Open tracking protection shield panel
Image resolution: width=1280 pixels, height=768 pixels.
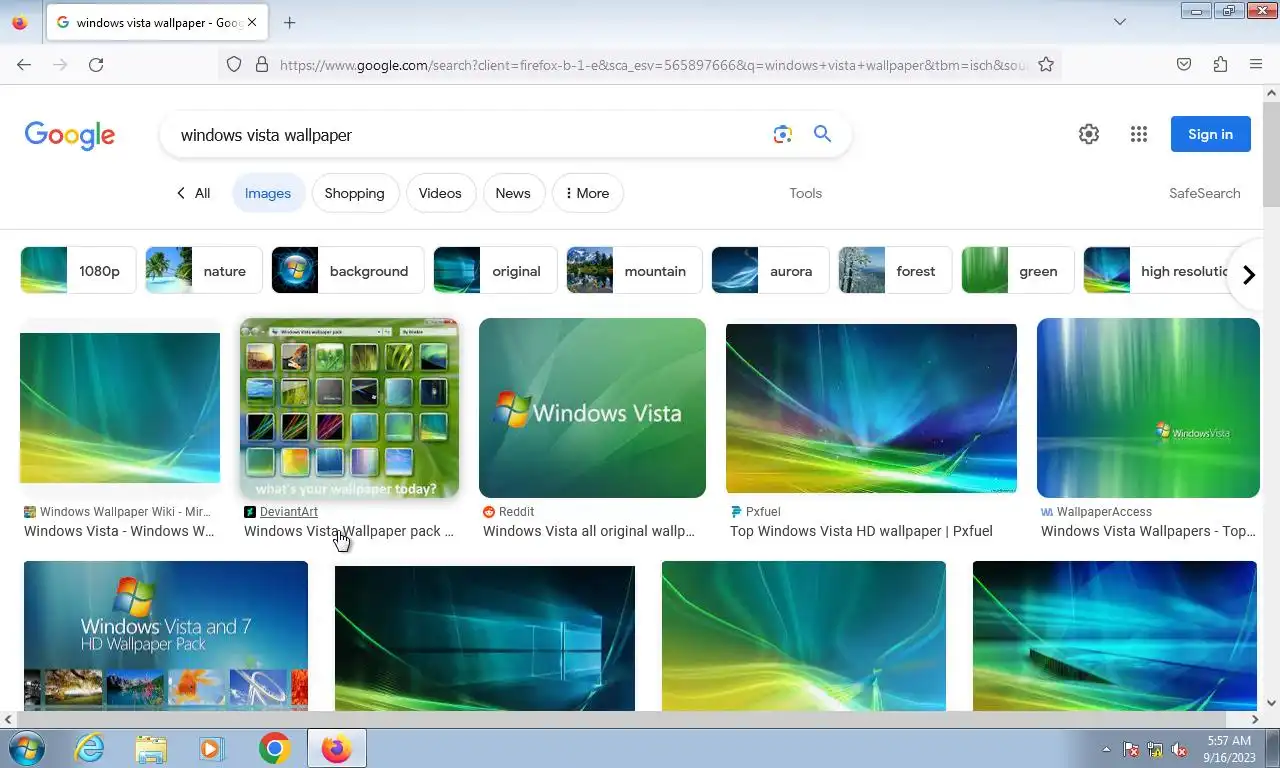click(234, 64)
